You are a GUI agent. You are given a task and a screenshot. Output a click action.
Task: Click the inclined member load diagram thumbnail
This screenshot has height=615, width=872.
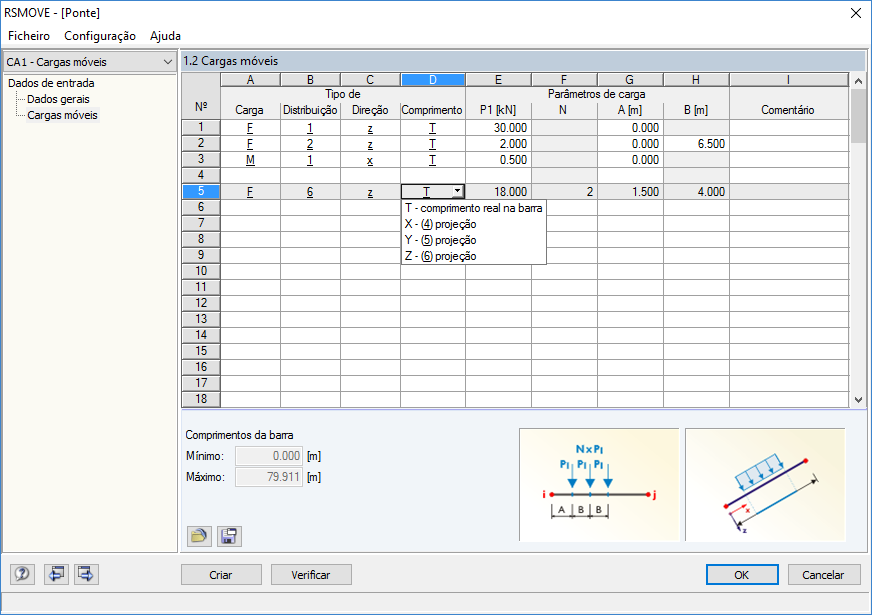coord(765,484)
